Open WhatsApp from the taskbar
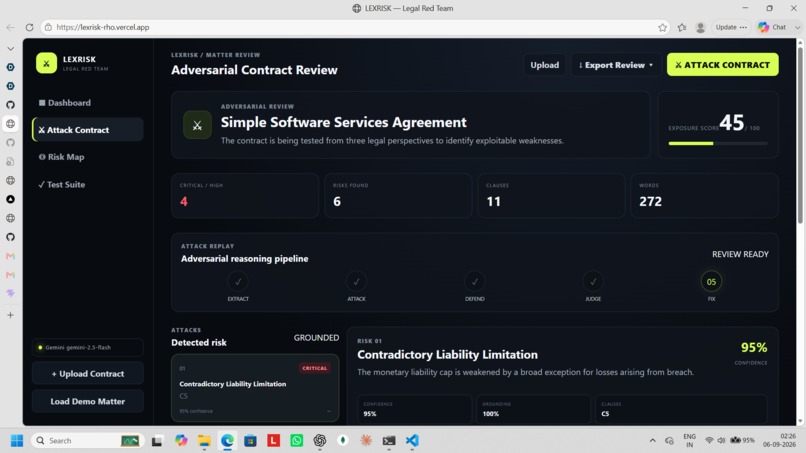 (297, 441)
